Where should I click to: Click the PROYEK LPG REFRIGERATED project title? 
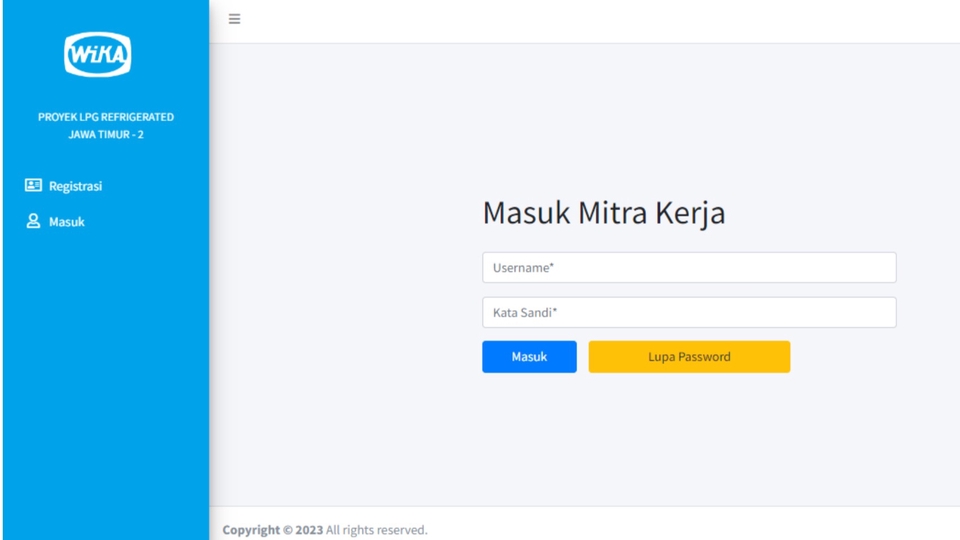(106, 117)
